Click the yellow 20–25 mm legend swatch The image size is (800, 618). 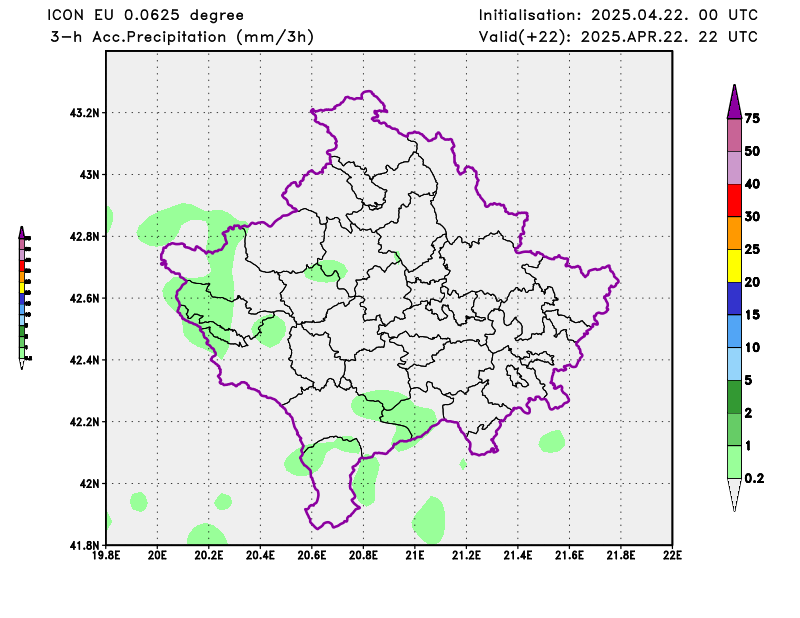pos(734,266)
